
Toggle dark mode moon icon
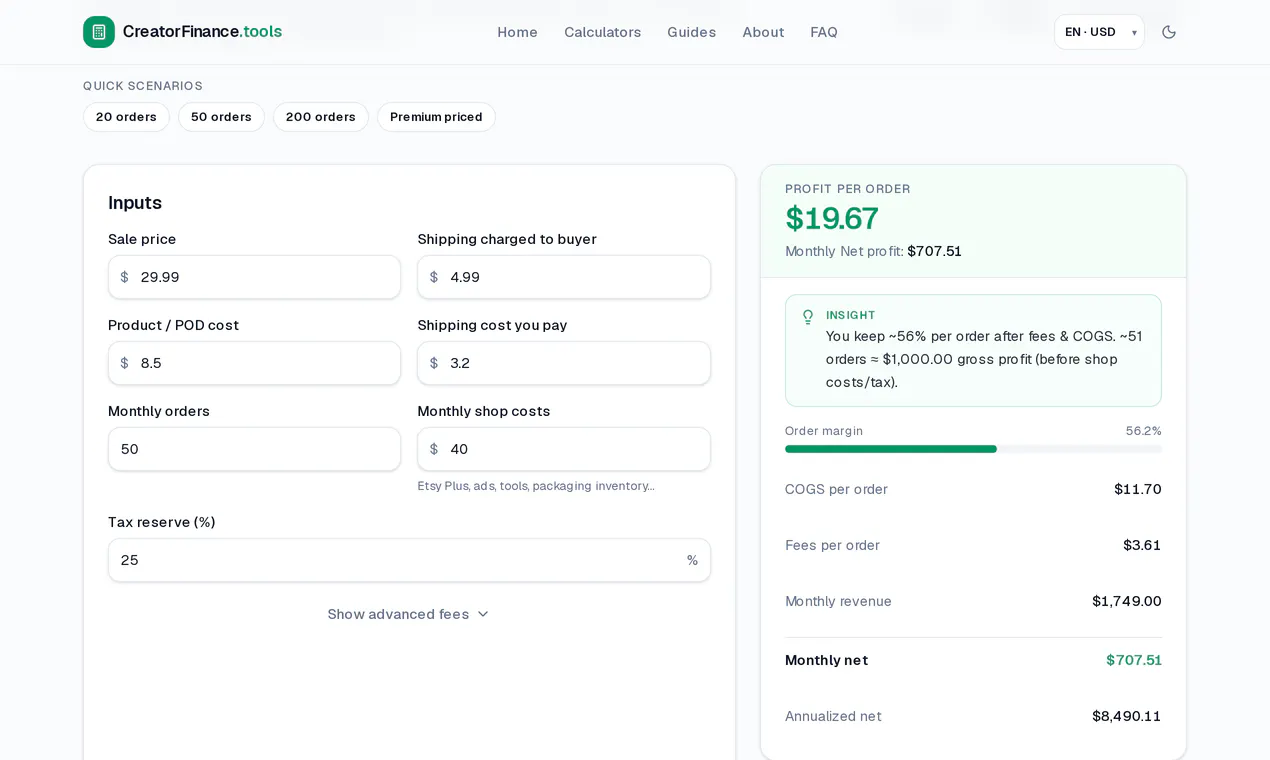(1169, 32)
